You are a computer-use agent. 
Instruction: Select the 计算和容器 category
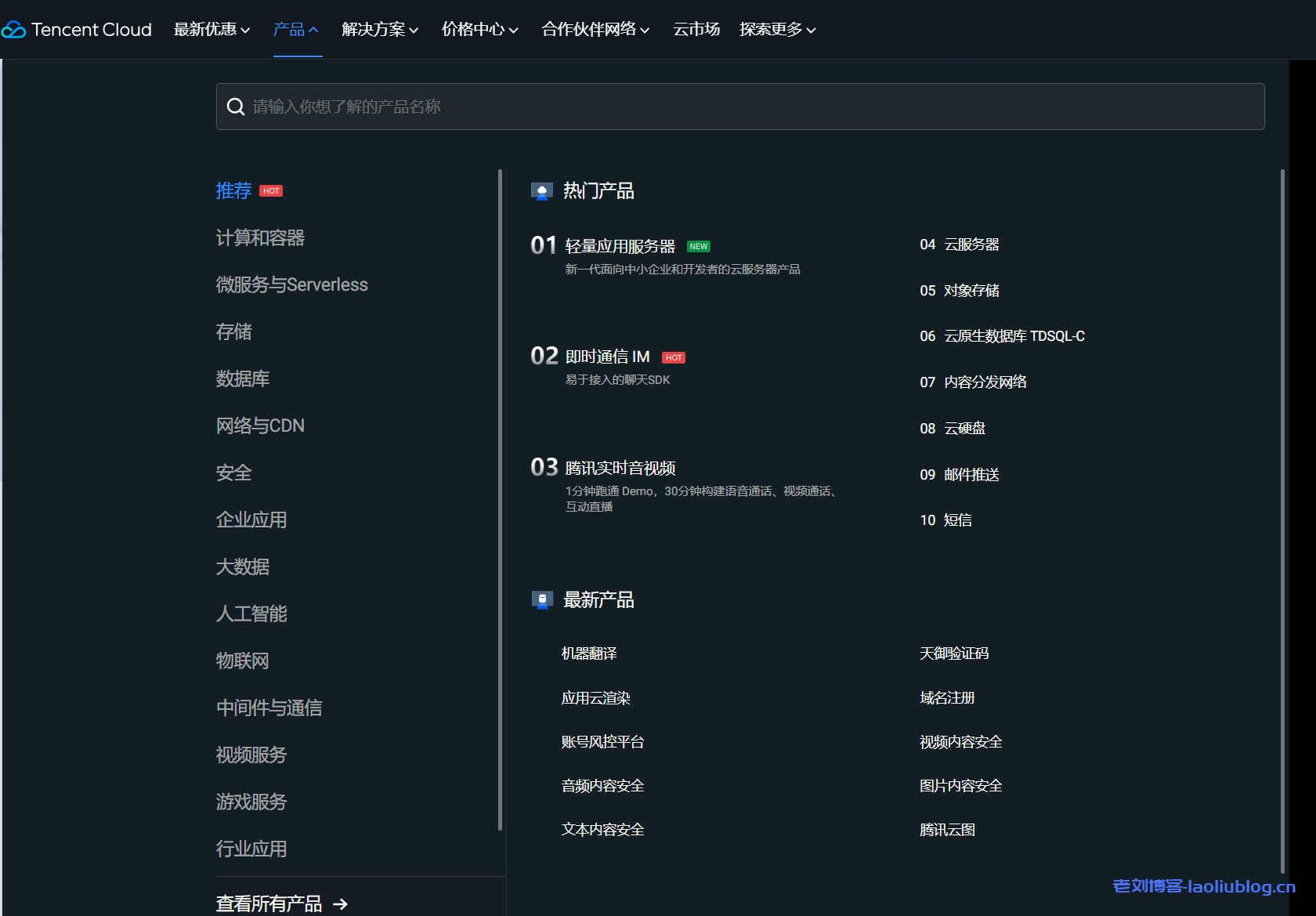coord(260,238)
